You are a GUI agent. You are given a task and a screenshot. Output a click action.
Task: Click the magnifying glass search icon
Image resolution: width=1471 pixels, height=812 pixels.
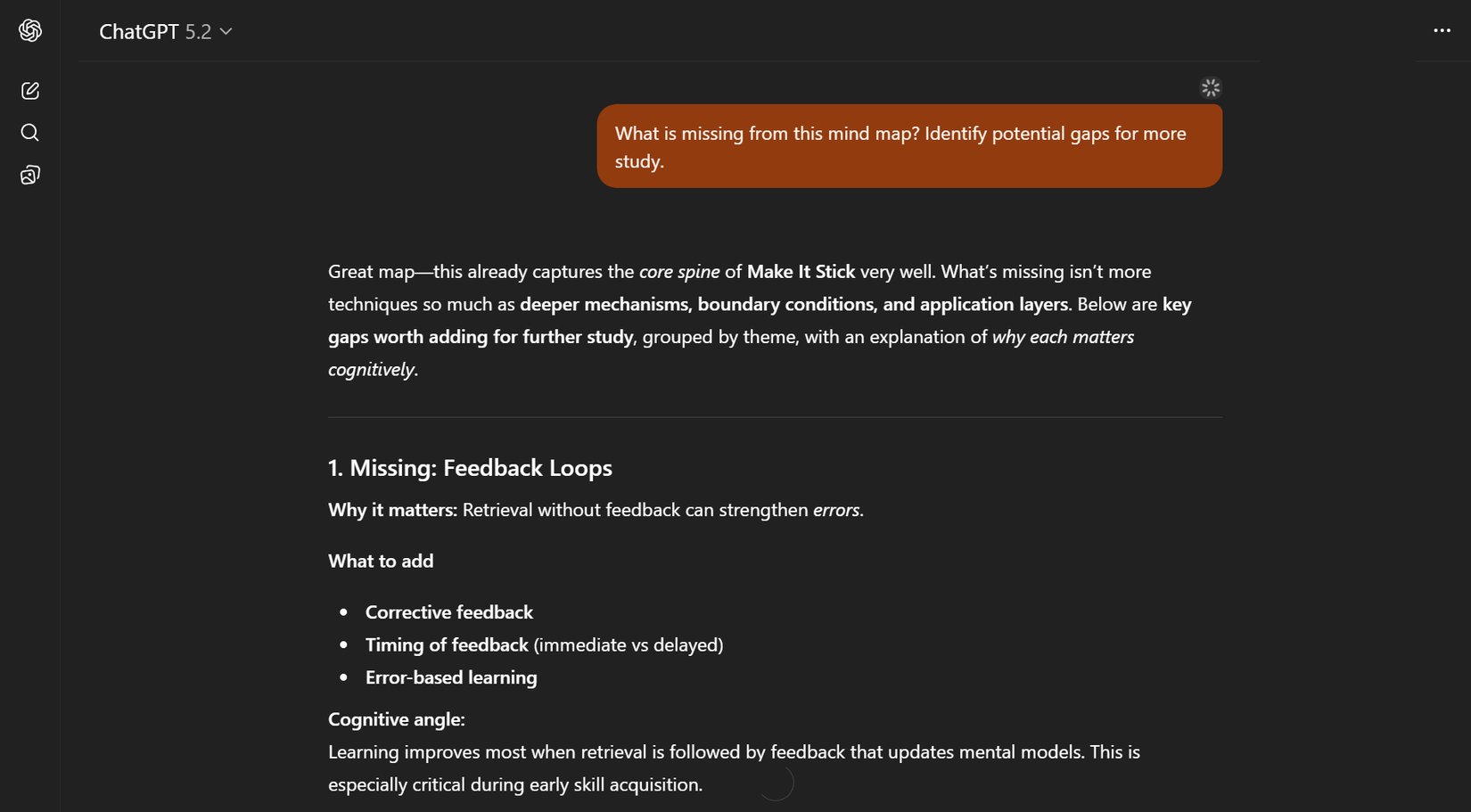pos(30,132)
